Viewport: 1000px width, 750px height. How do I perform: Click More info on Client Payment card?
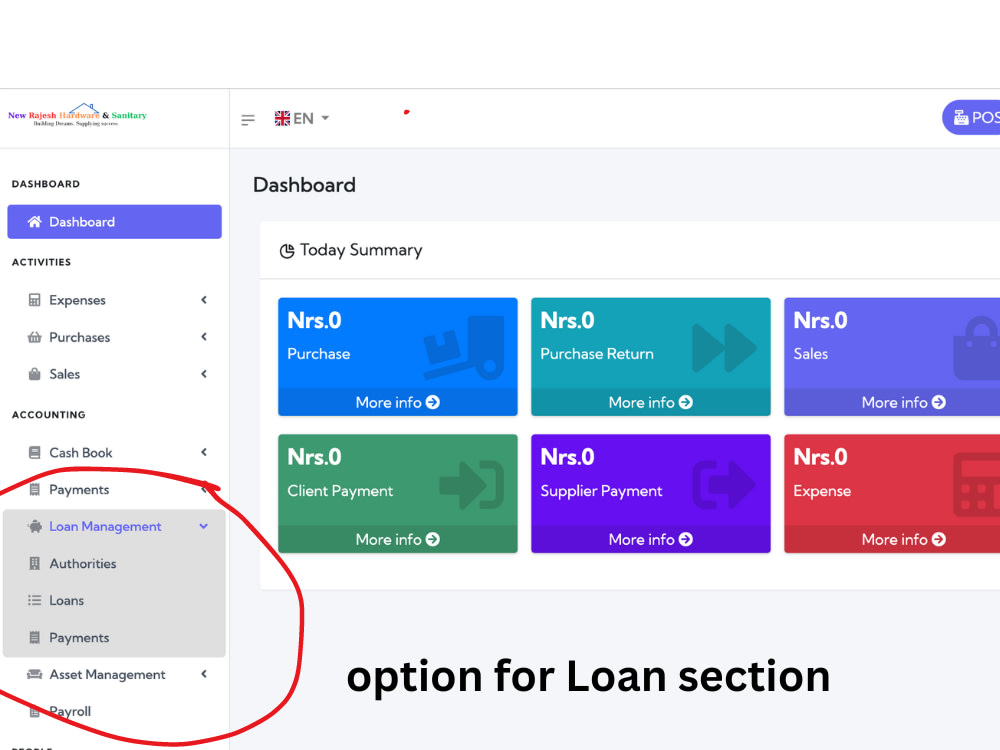coord(397,540)
